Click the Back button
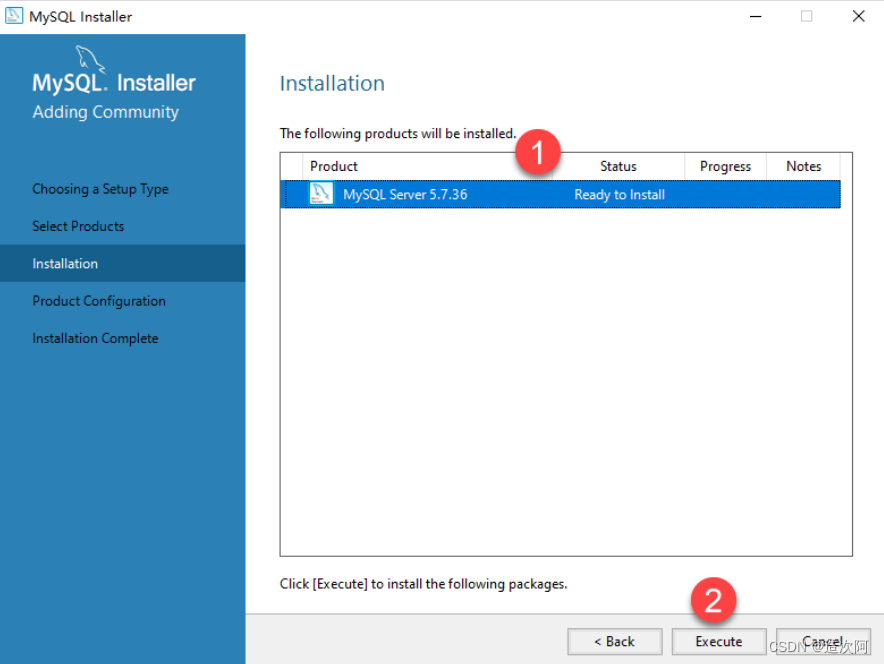884x664 pixels. click(x=615, y=641)
